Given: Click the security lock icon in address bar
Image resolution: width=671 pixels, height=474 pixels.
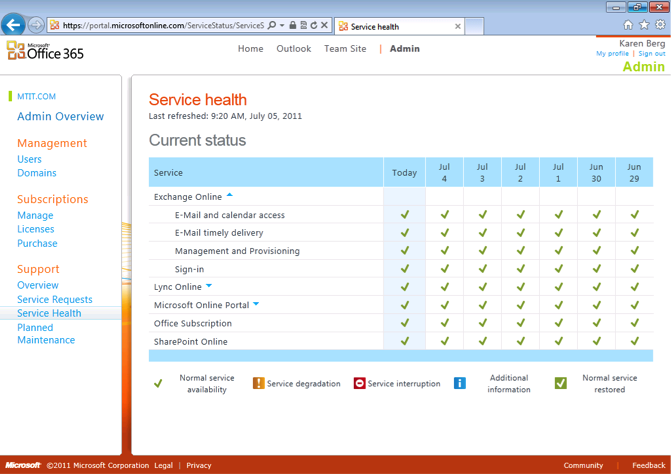Looking at the screenshot, I should point(293,25).
